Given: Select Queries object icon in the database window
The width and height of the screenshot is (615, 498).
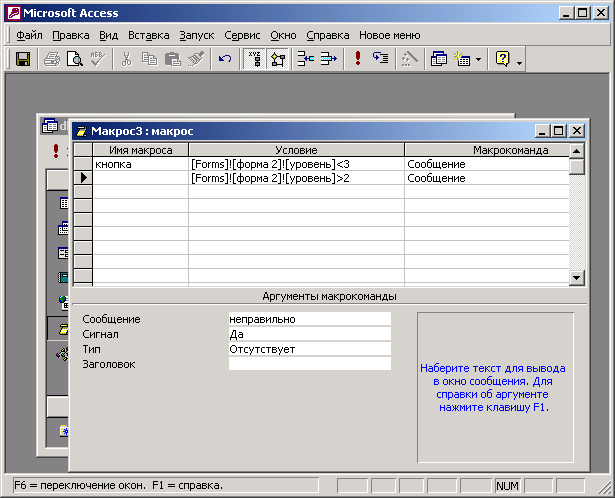Looking at the screenshot, I should 63,228.
